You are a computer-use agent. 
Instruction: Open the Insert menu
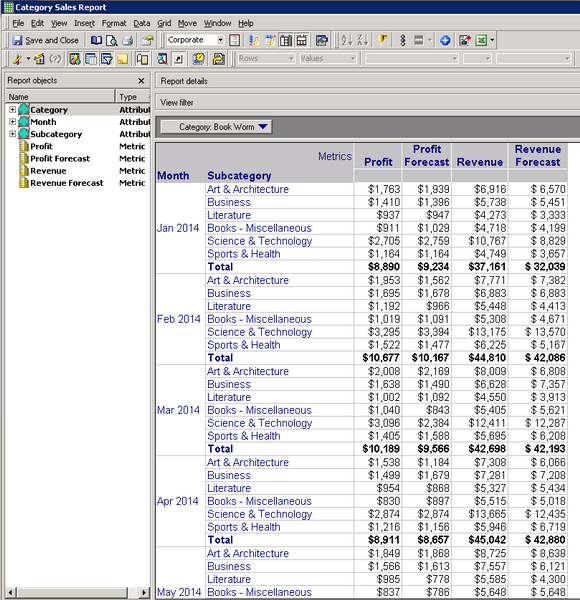click(x=84, y=23)
